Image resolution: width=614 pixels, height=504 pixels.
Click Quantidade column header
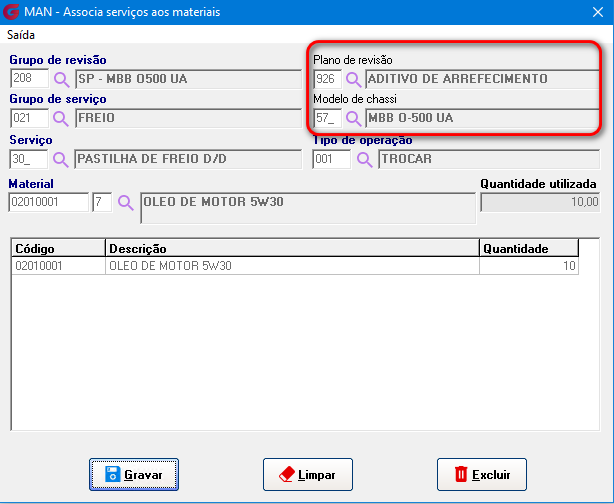529,249
